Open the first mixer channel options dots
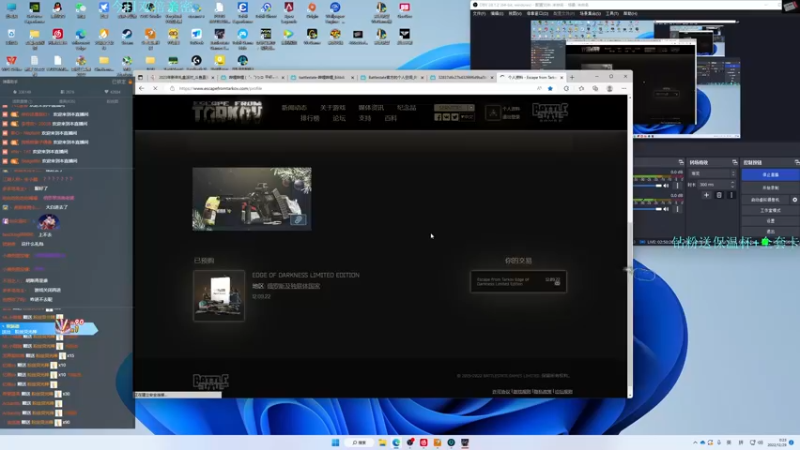 coord(678,186)
